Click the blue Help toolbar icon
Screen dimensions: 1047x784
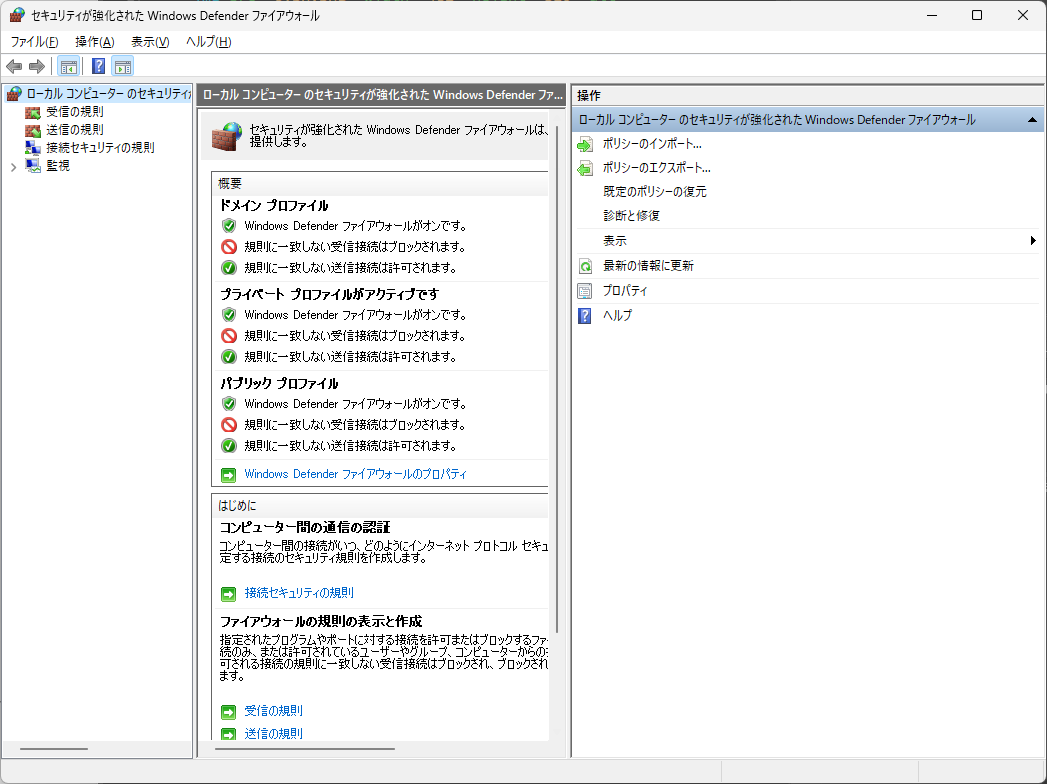(98, 67)
